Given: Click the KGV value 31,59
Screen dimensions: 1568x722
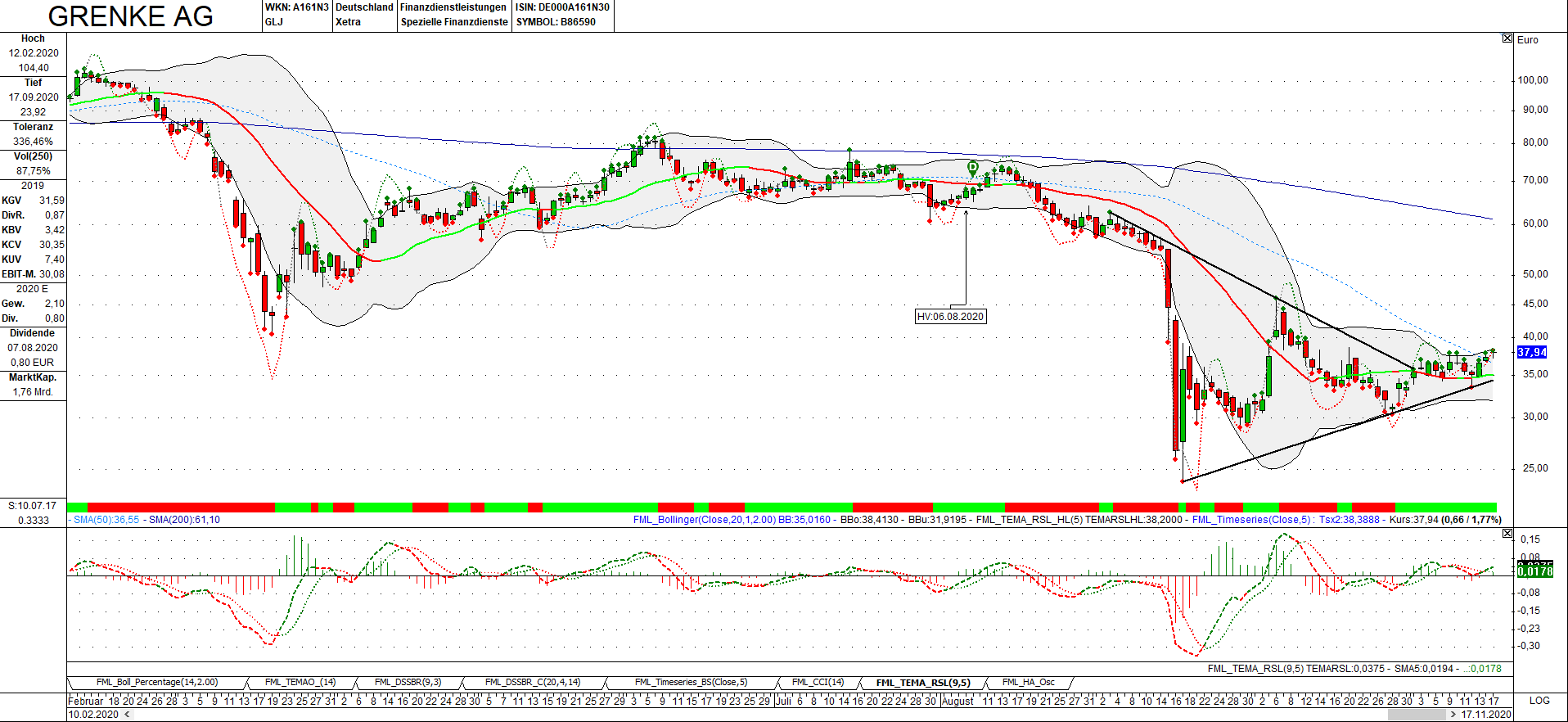Looking at the screenshot, I should (52, 201).
